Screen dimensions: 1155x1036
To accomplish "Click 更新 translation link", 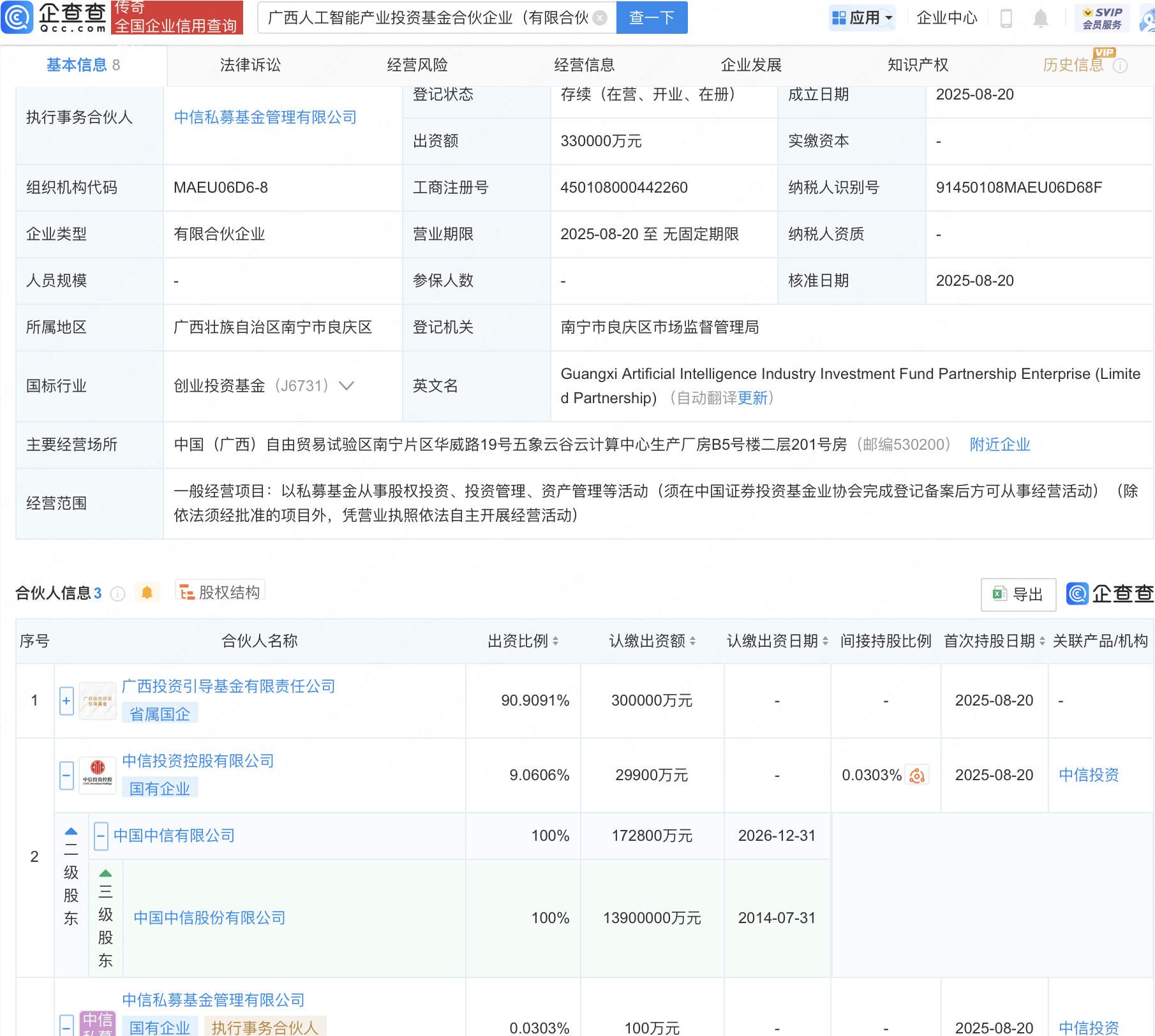I will (x=752, y=398).
